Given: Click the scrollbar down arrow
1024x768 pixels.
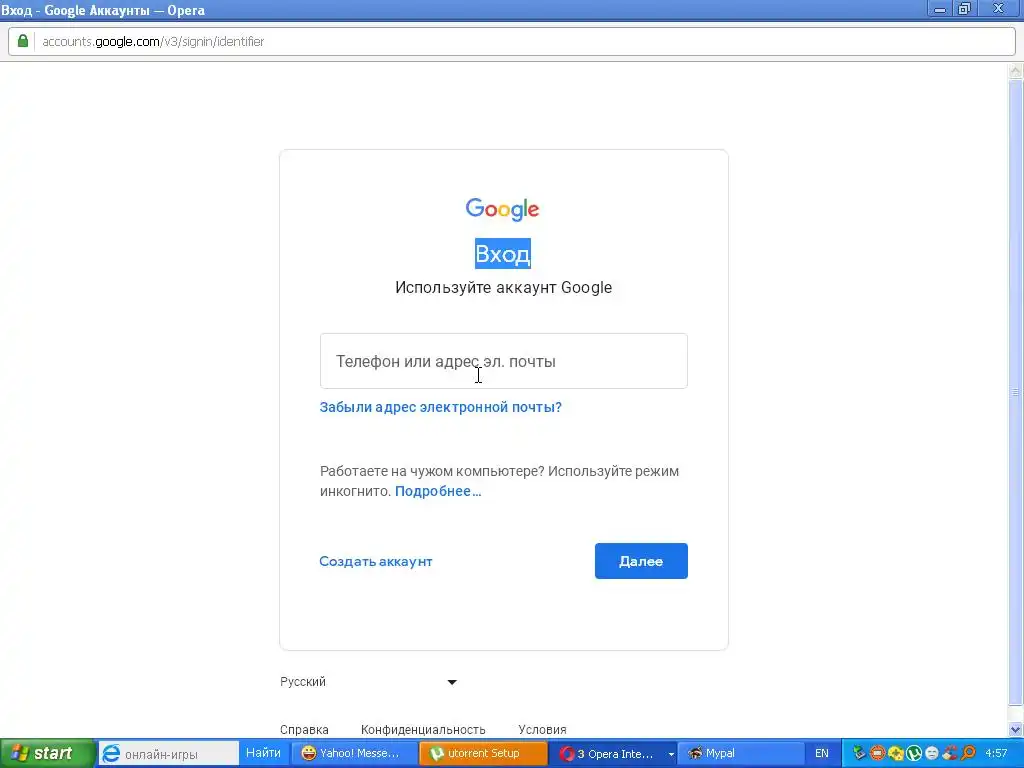Looking at the screenshot, I should click(x=1016, y=729).
